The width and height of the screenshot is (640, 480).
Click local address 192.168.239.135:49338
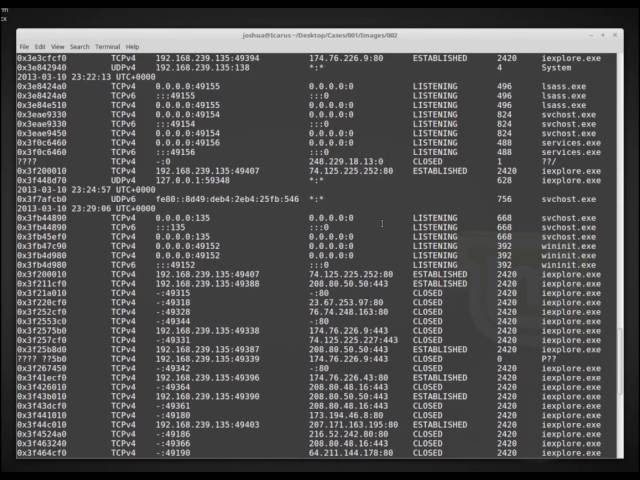pyautogui.click(x=207, y=331)
